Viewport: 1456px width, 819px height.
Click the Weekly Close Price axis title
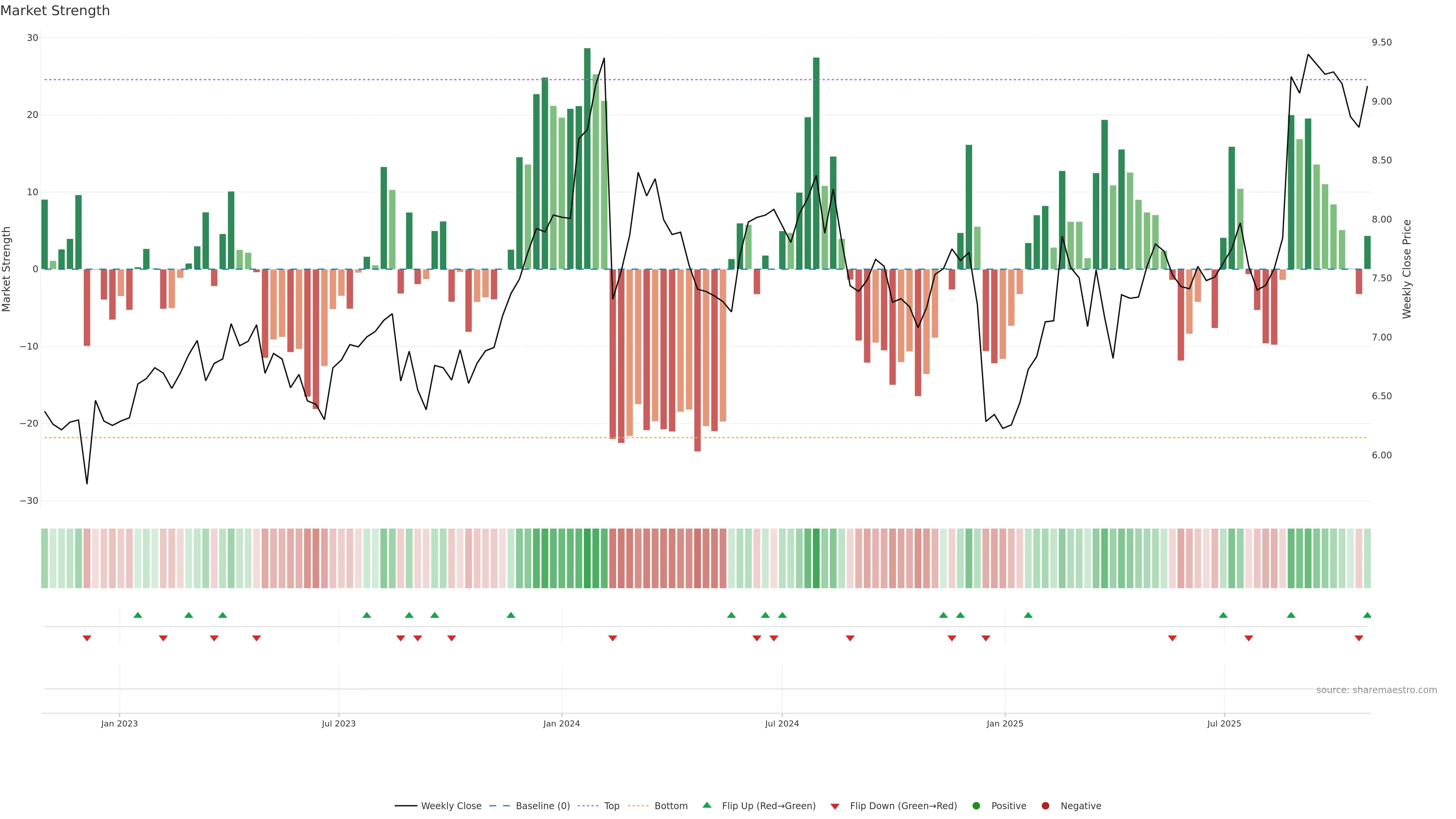tap(1407, 269)
